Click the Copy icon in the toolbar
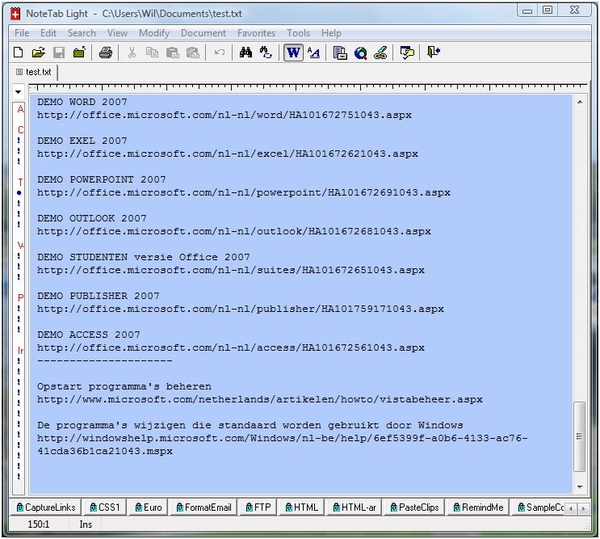 pyautogui.click(x=152, y=52)
